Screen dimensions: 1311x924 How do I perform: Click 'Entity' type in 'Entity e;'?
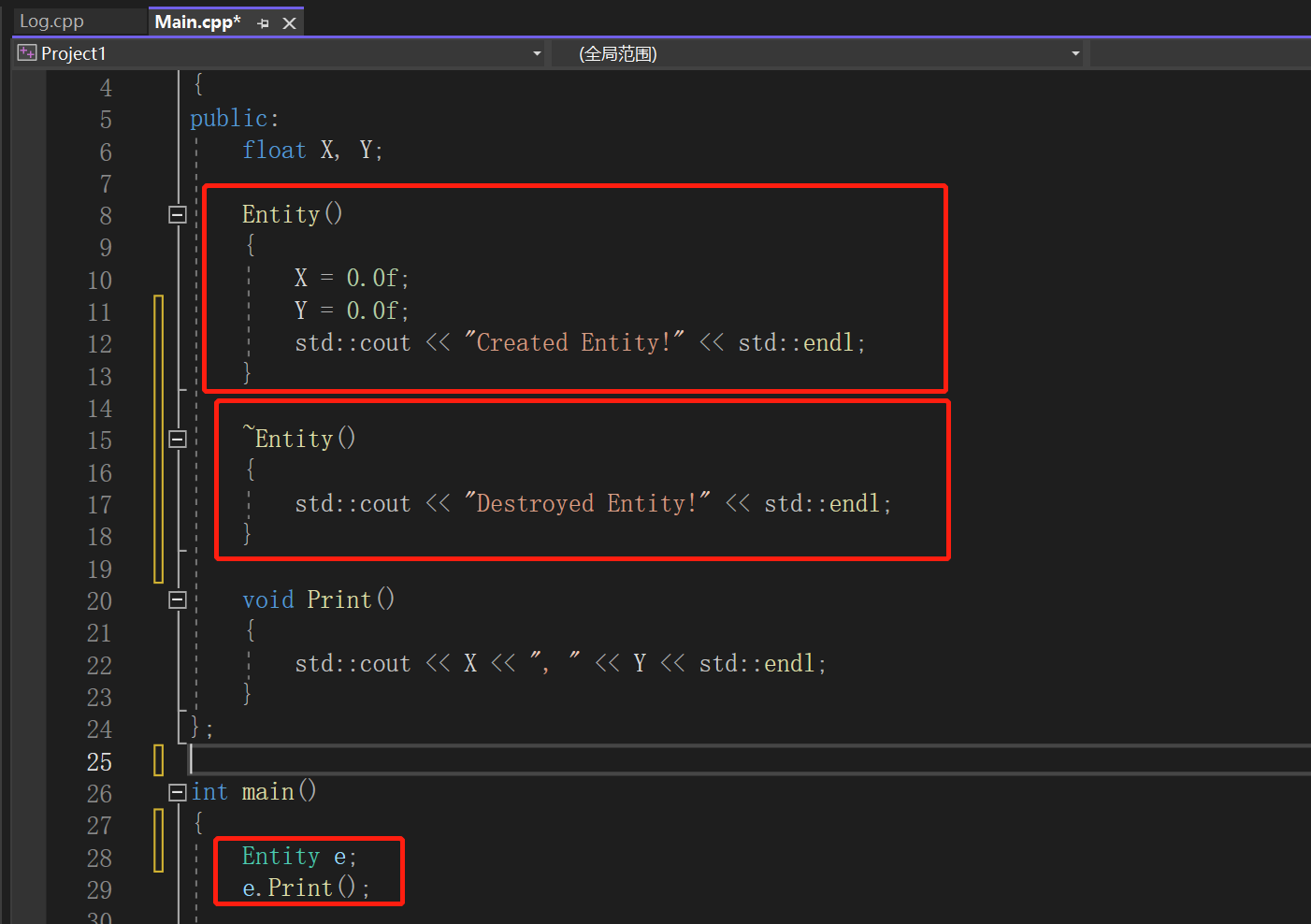(281, 856)
